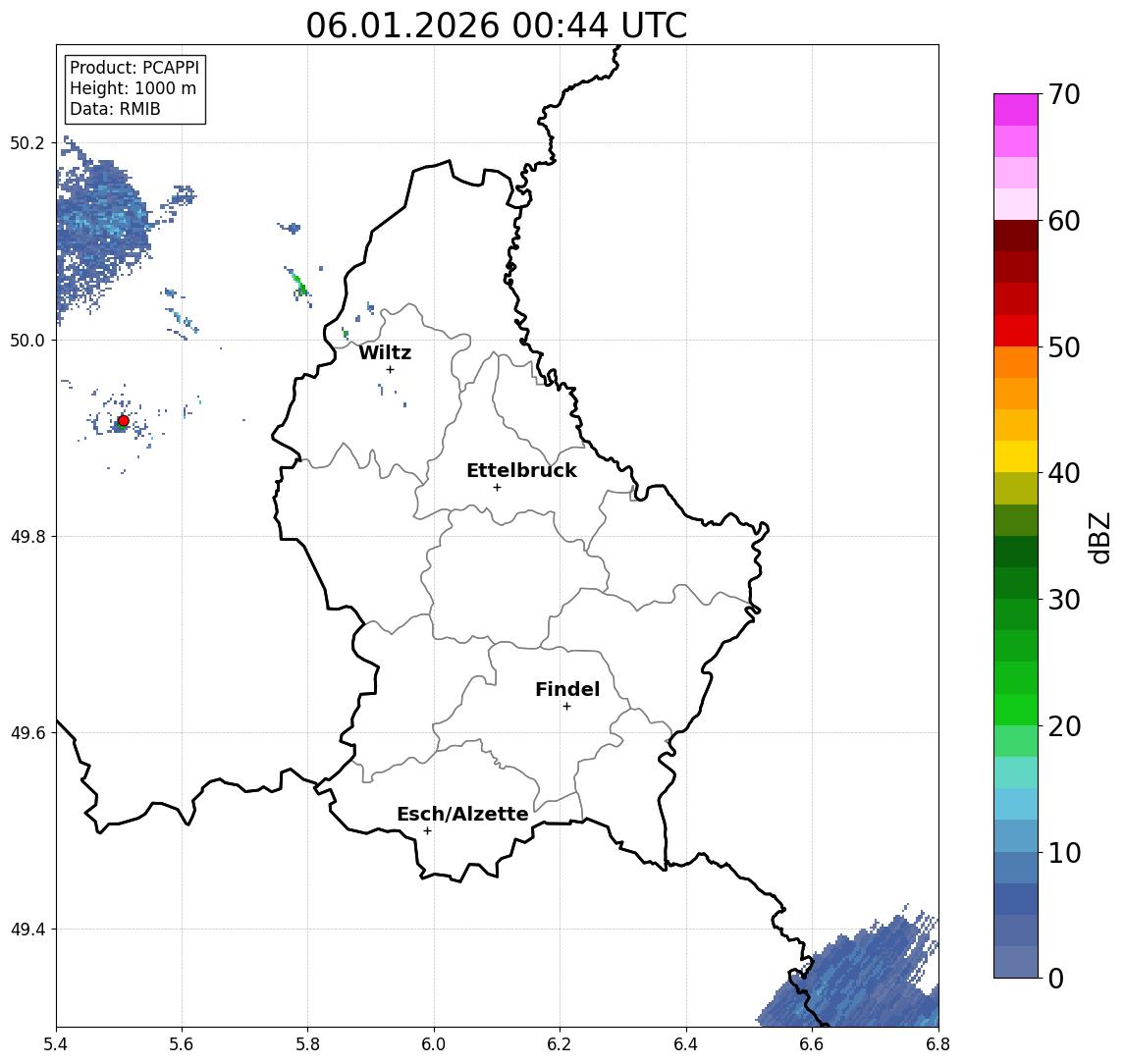Click longitude tick label 5.8
1124x1064 pixels.
click(307, 1044)
